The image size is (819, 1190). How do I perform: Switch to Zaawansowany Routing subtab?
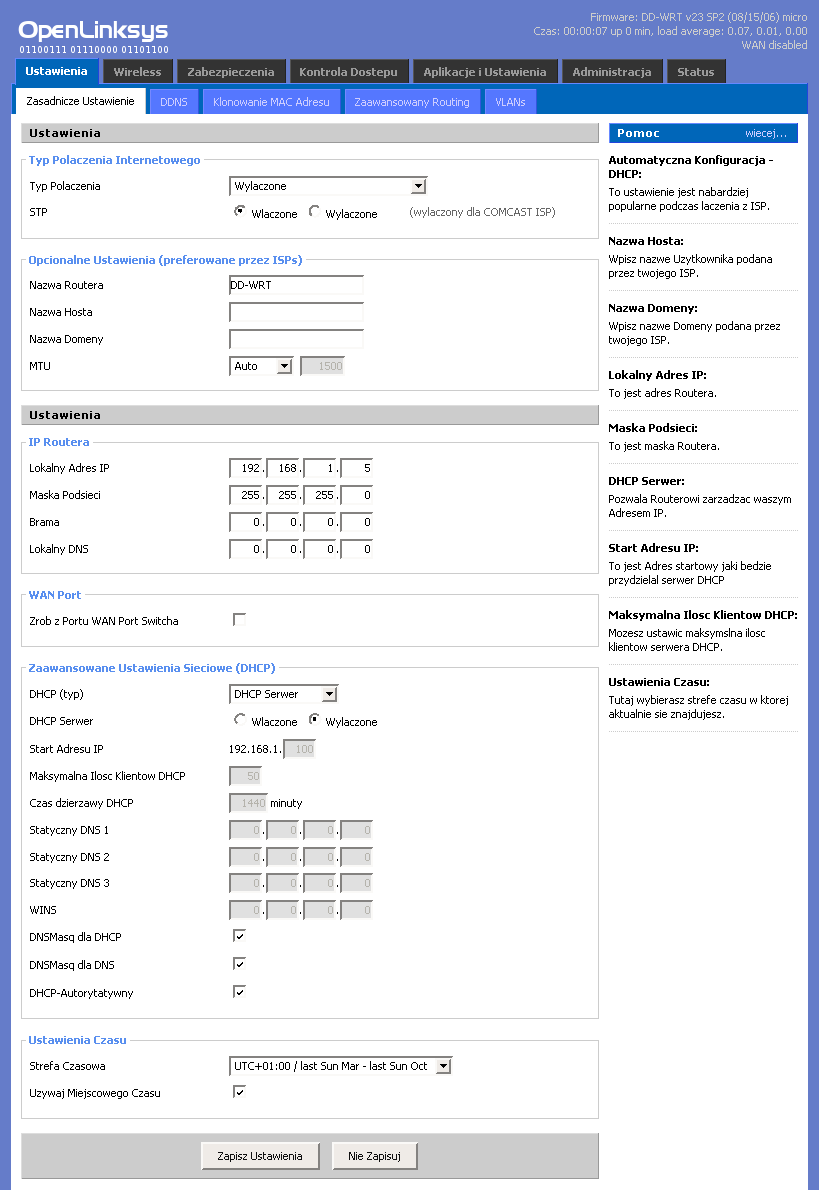pos(412,102)
